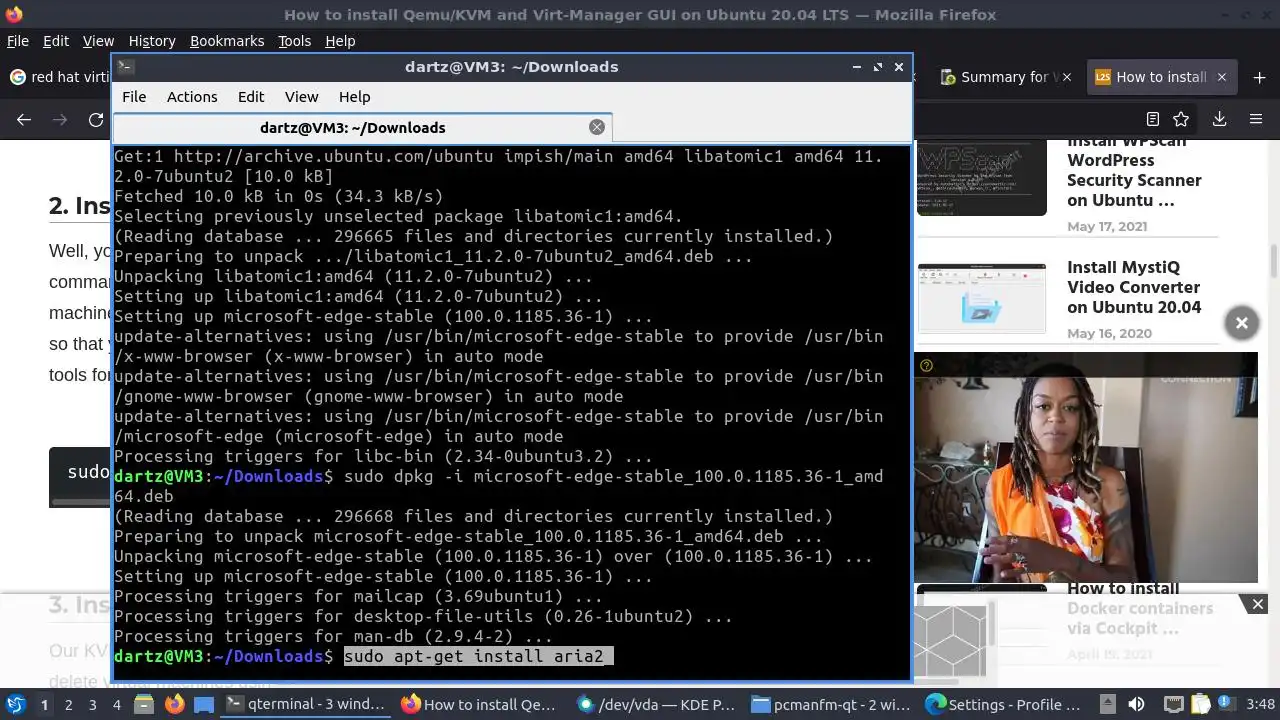Open the Firefox Tools menu

[294, 41]
